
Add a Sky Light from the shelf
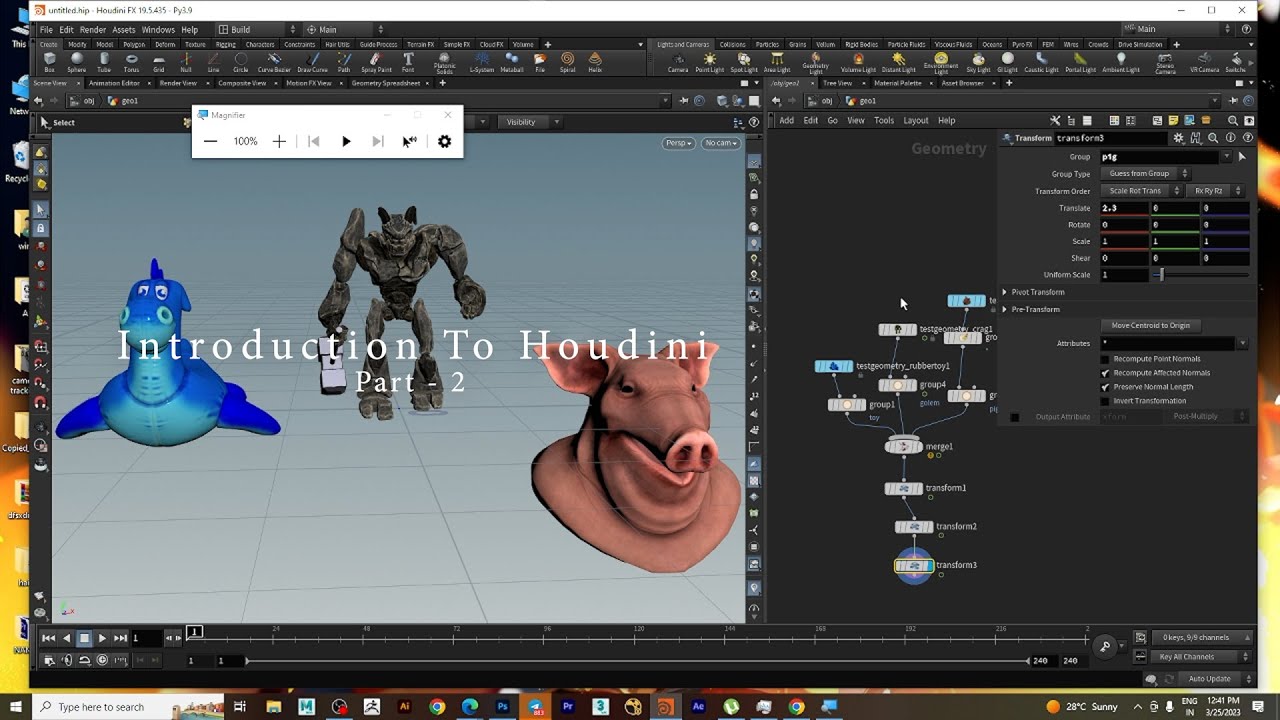tap(979, 63)
